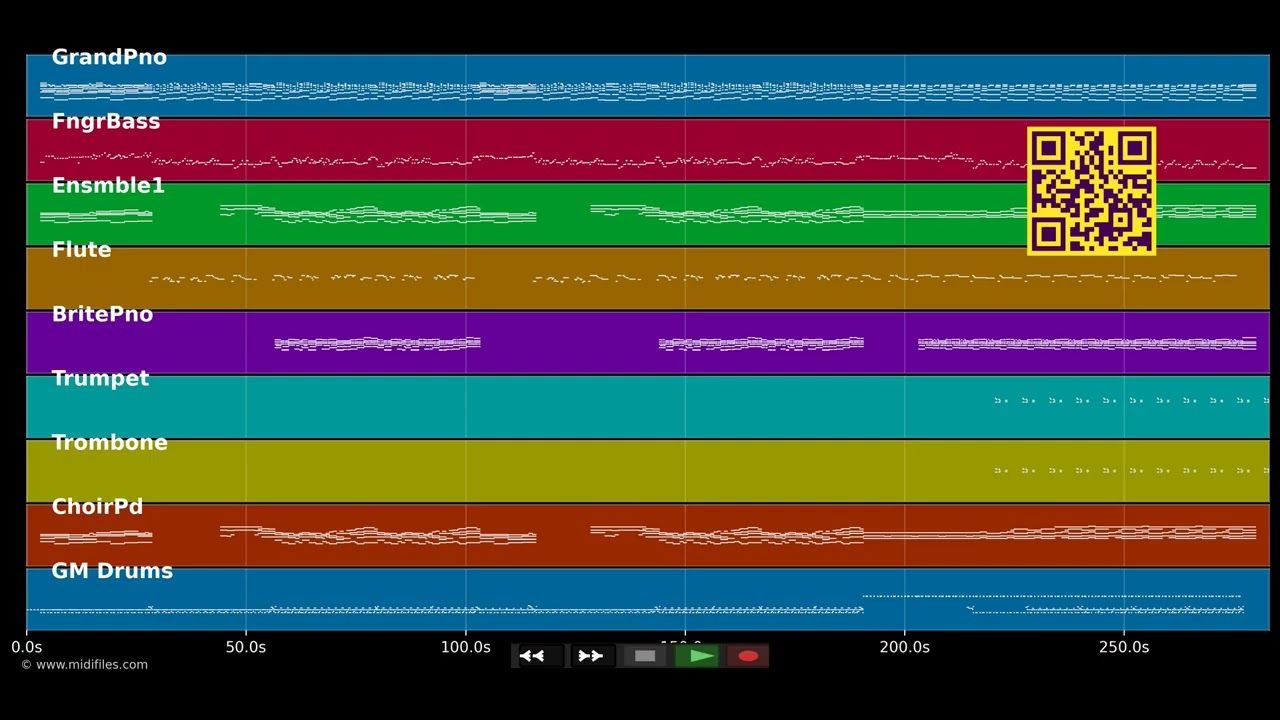Click the red record button
This screenshot has width=1280, height=720.
click(x=748, y=656)
